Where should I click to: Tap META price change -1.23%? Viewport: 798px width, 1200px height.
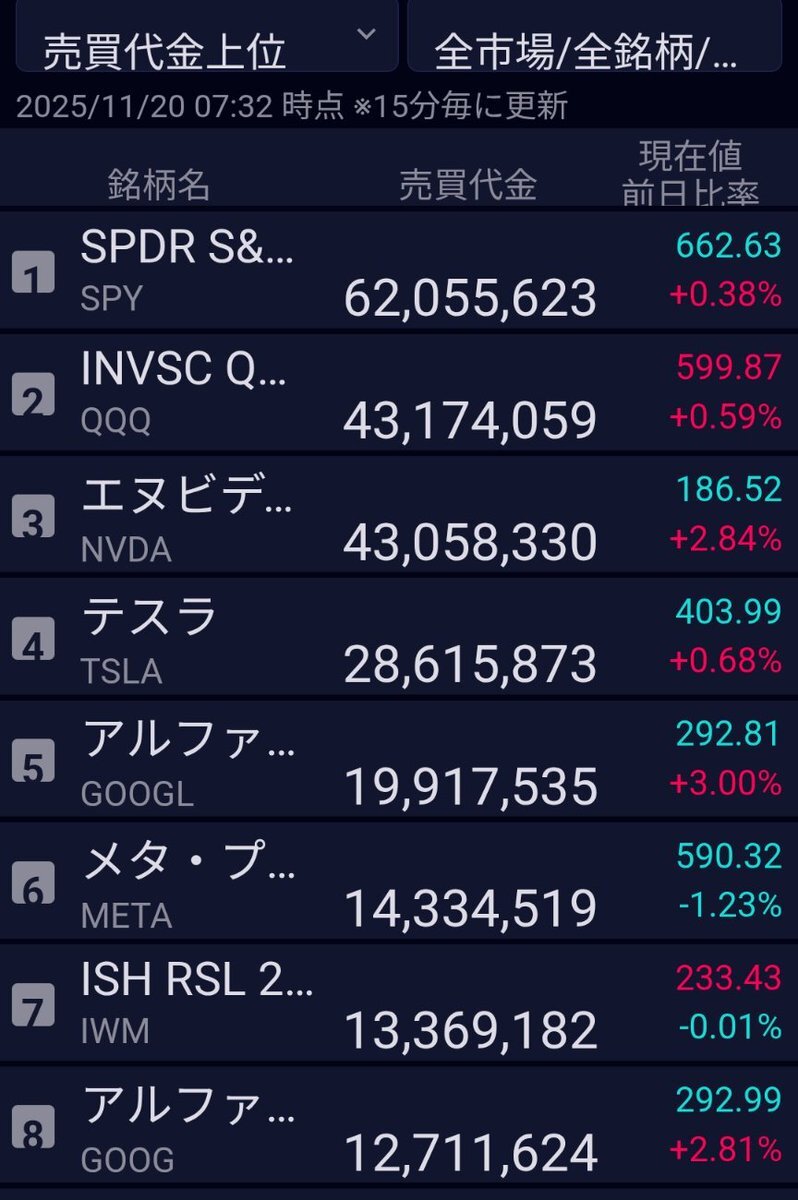[x=730, y=905]
